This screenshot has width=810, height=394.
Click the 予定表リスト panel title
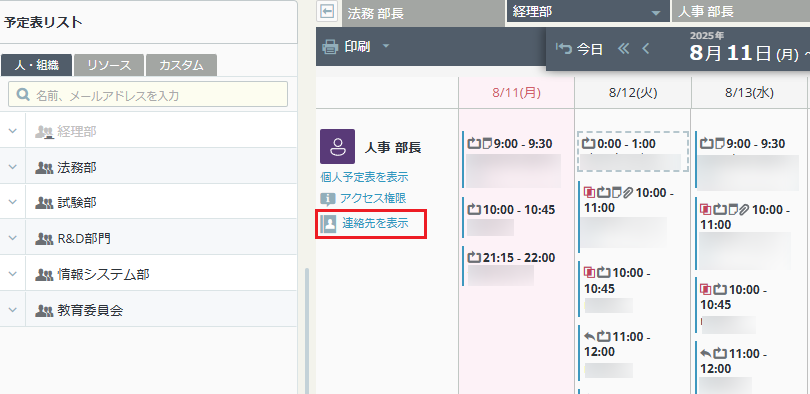pos(42,22)
